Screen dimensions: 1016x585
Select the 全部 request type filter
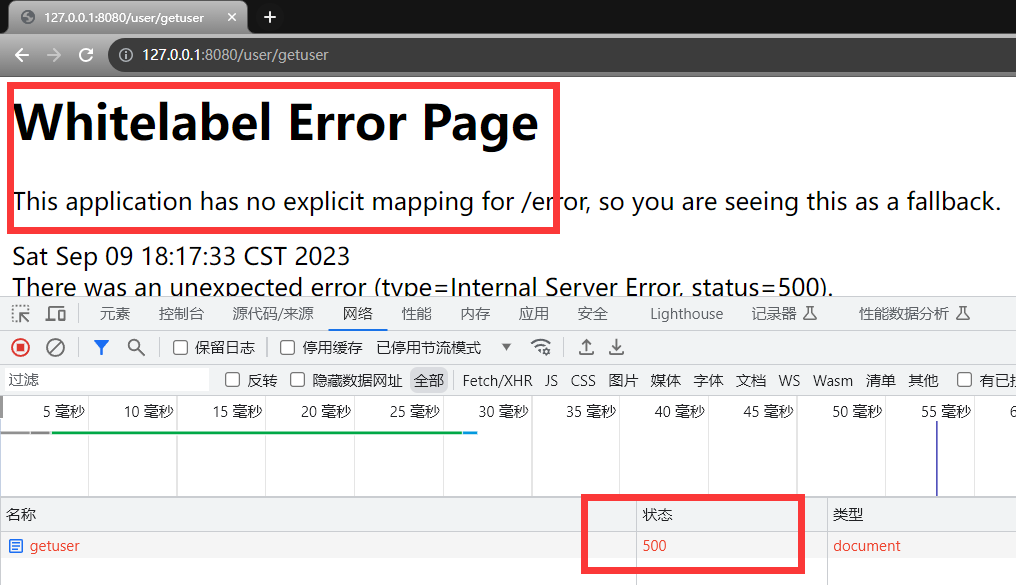point(429,380)
